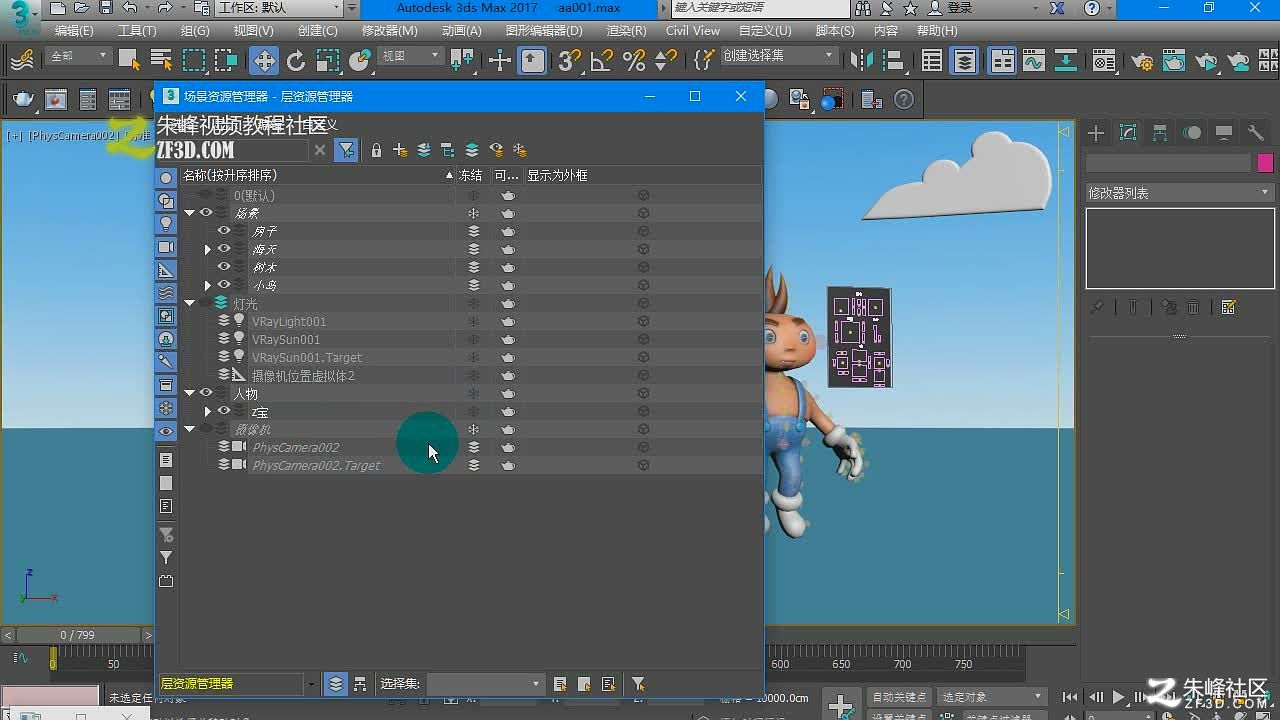Toggle the eye of layer 房子

pyautogui.click(x=224, y=231)
